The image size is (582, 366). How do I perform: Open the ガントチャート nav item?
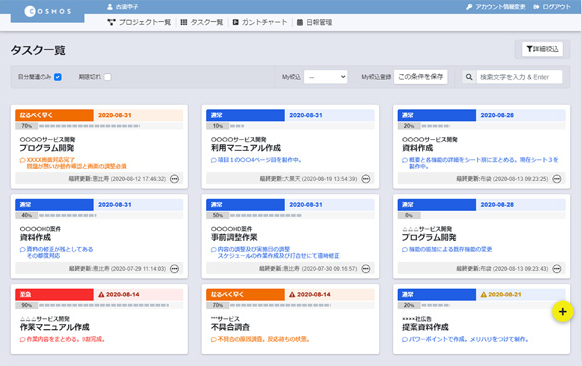(x=260, y=22)
